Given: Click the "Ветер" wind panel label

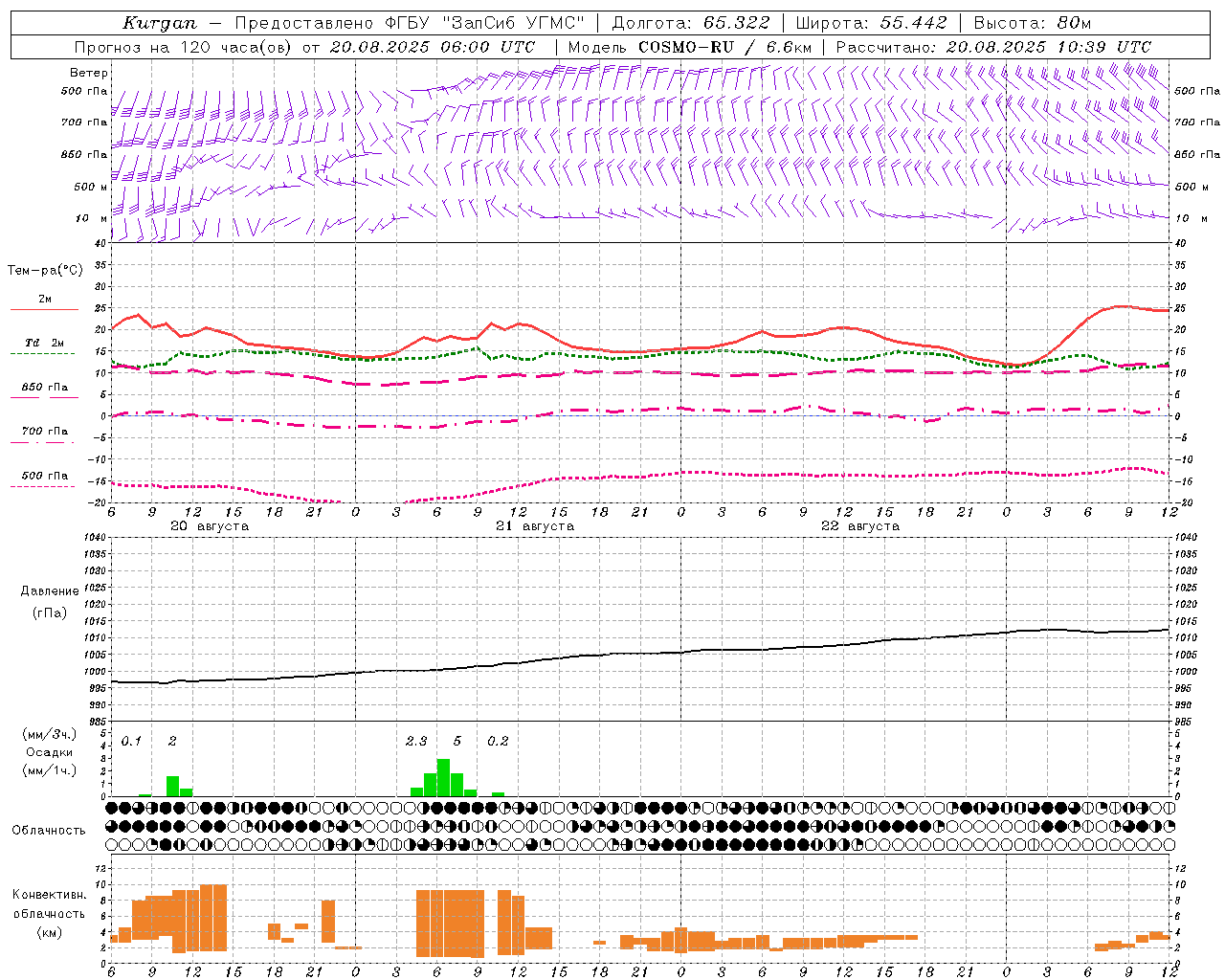Looking at the screenshot, I should pos(89,73).
